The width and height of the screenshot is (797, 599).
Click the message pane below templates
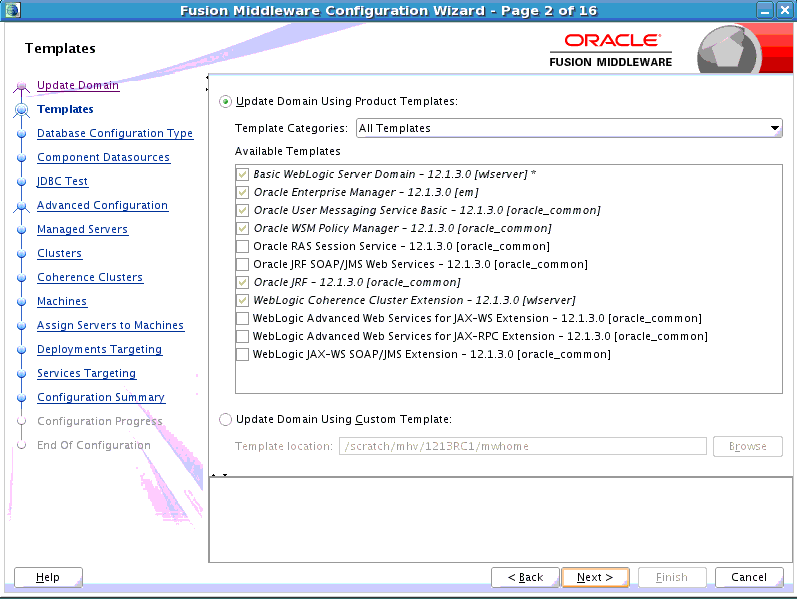501,520
